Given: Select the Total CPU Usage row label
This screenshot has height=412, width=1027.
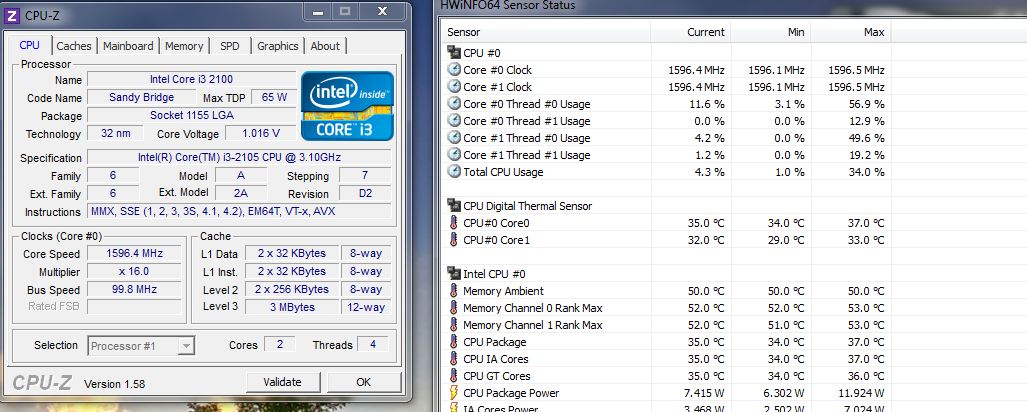Looking at the screenshot, I should tap(503, 172).
